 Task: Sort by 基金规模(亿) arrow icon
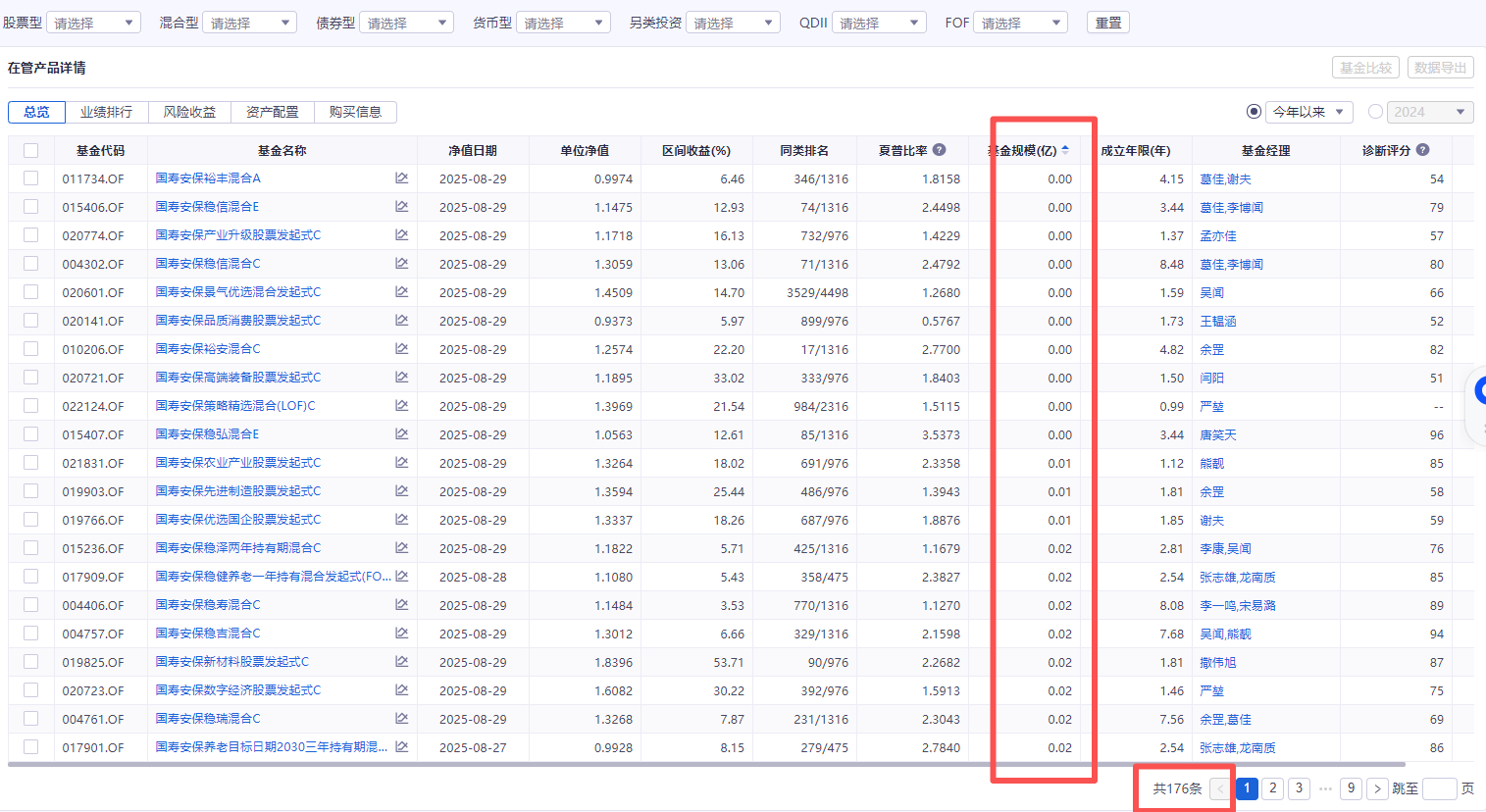(x=1065, y=150)
